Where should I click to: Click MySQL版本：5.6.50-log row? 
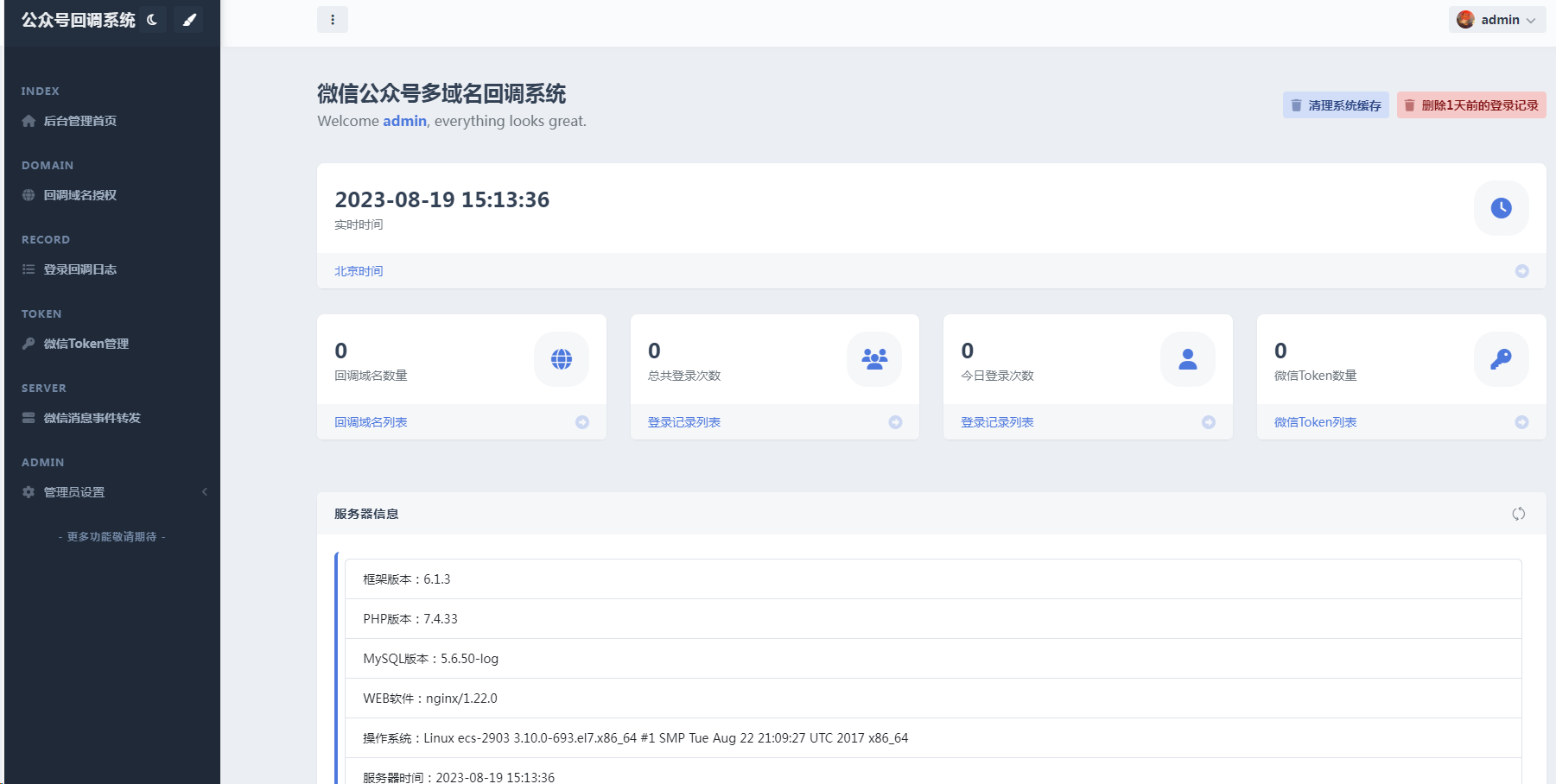[933, 659]
